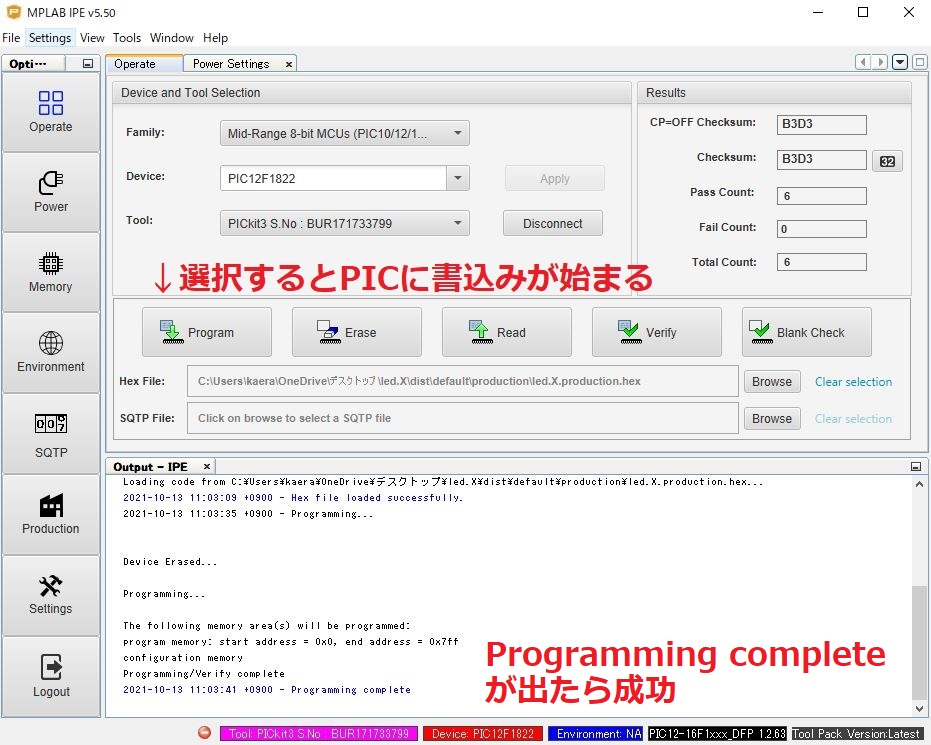This screenshot has height=745, width=931.
Task: Expand the Device dropdown arrow
Action: 458,177
